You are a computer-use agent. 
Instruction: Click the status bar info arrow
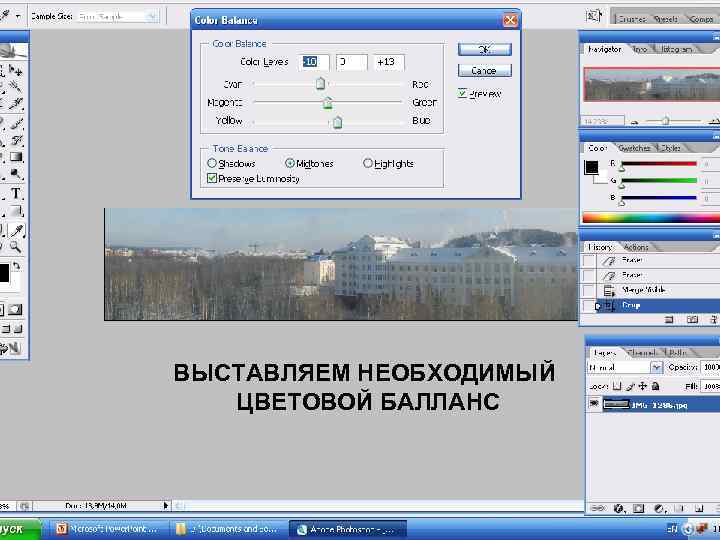pyautogui.click(x=166, y=506)
